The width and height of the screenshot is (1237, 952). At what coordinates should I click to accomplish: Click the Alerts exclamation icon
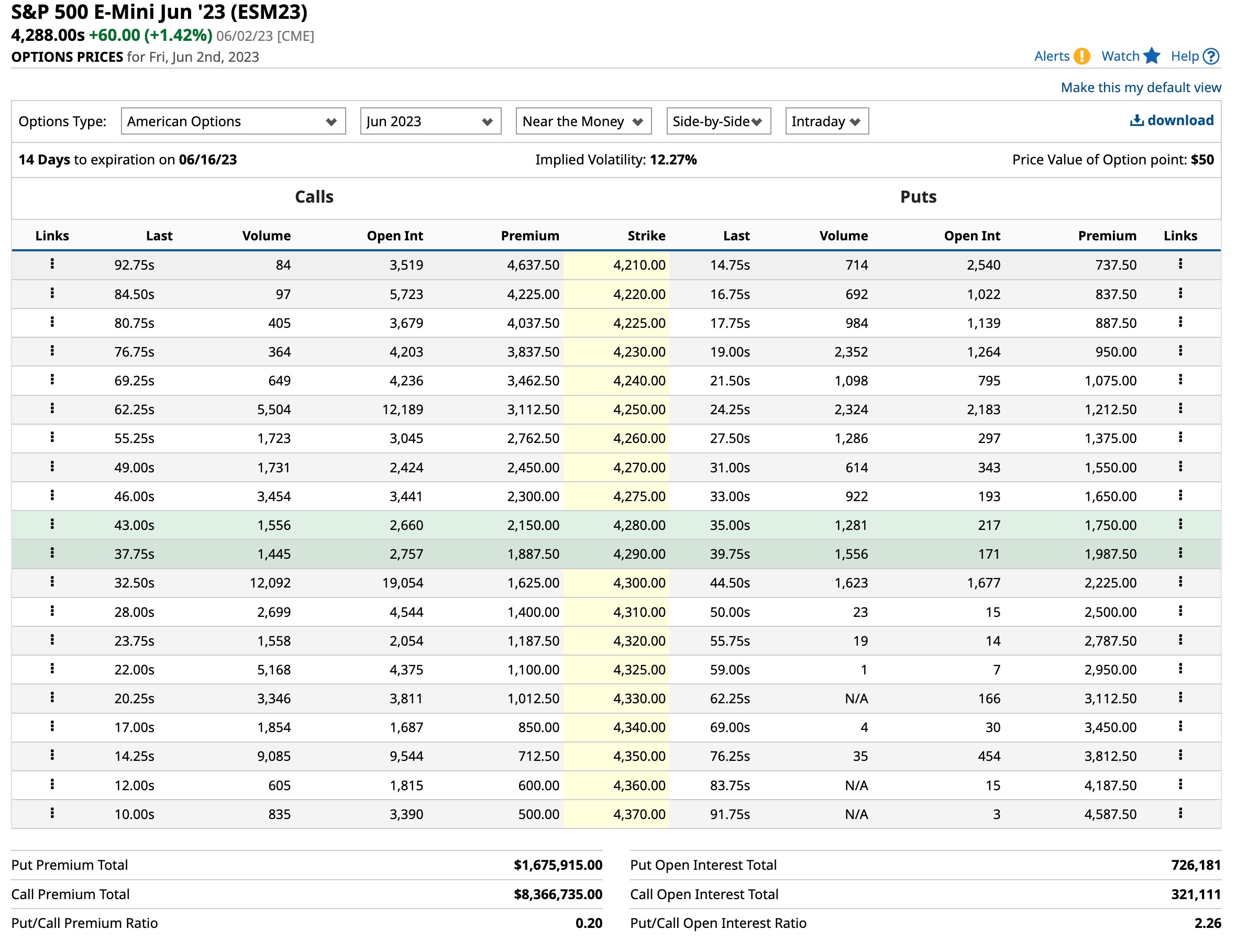pos(1081,56)
